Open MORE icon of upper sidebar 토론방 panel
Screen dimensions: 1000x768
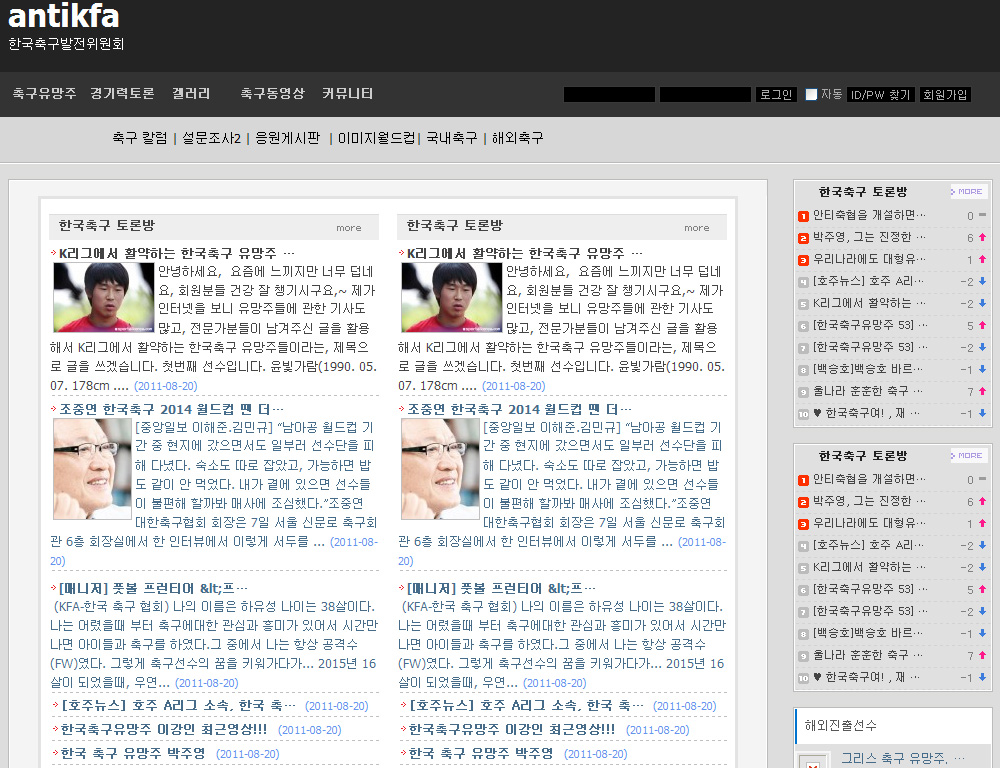point(968,192)
